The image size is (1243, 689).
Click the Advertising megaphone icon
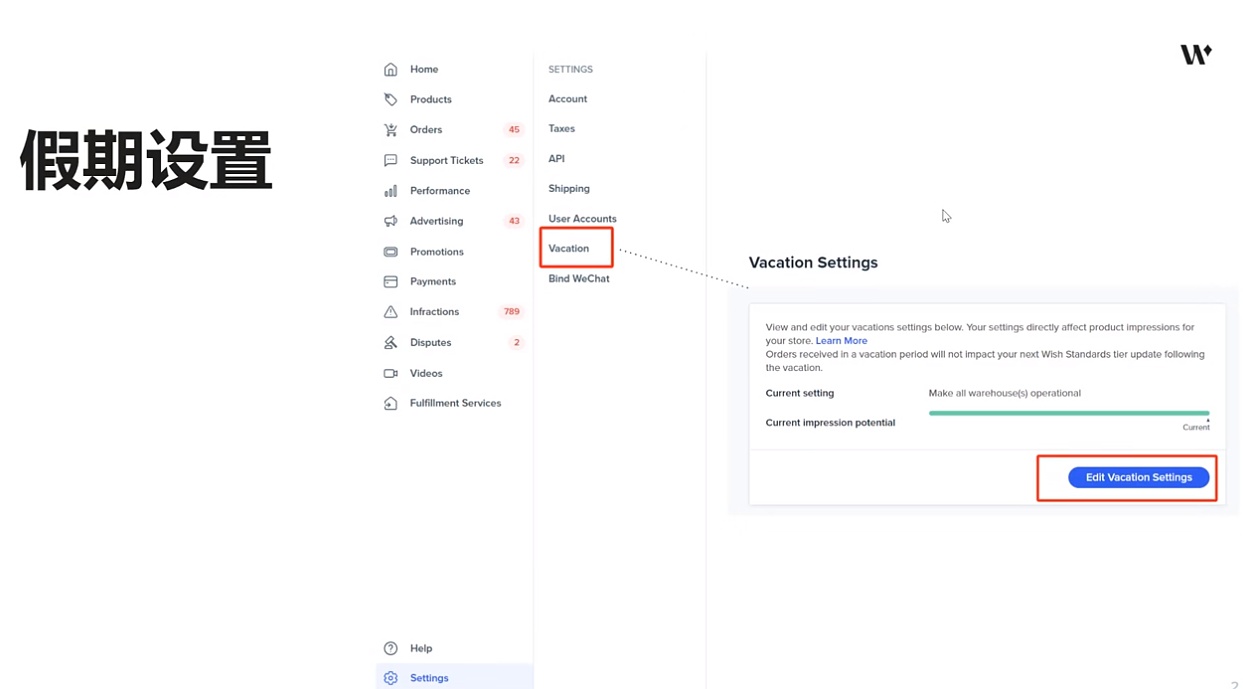click(x=391, y=221)
